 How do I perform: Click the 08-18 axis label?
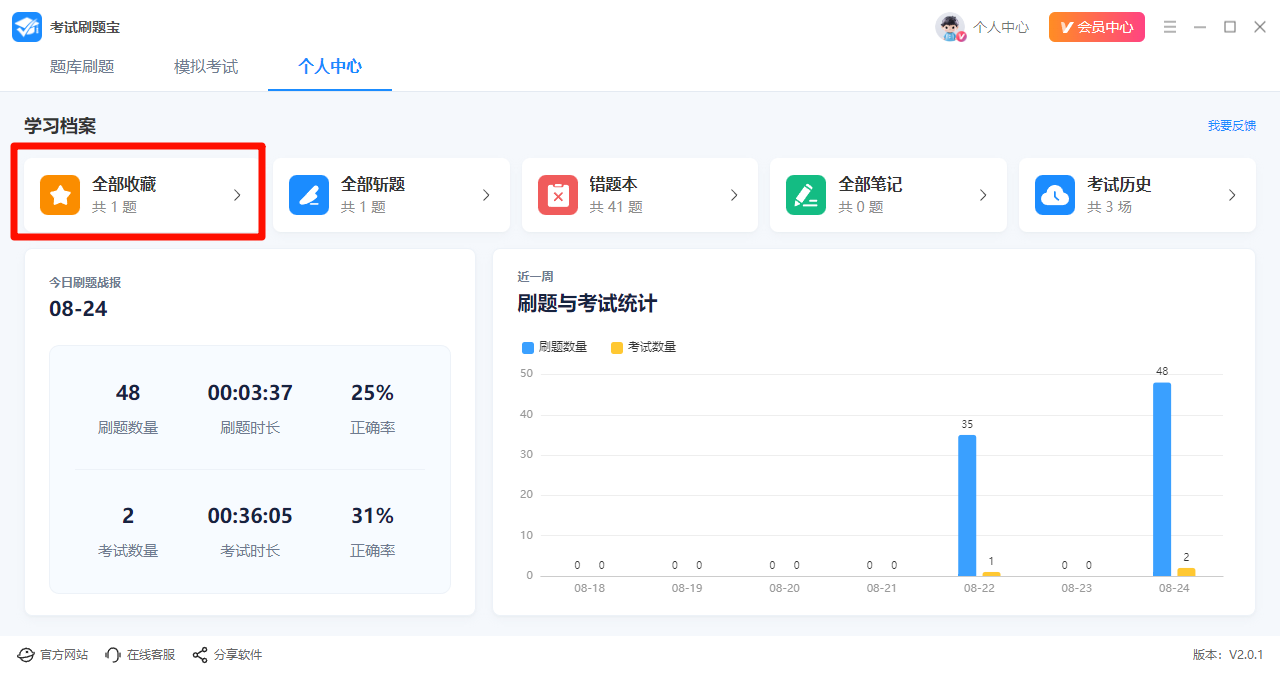coord(589,588)
